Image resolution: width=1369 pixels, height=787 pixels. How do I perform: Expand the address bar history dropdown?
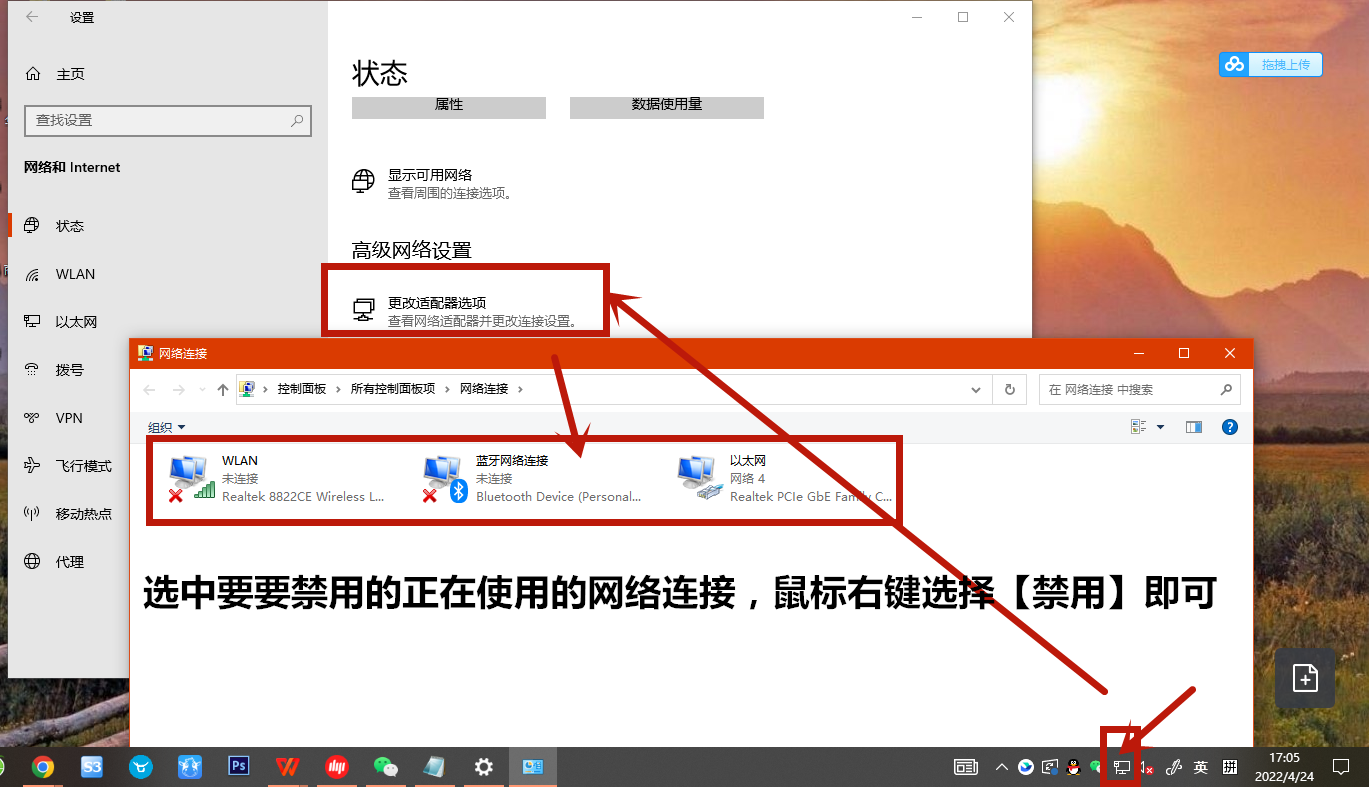point(977,389)
